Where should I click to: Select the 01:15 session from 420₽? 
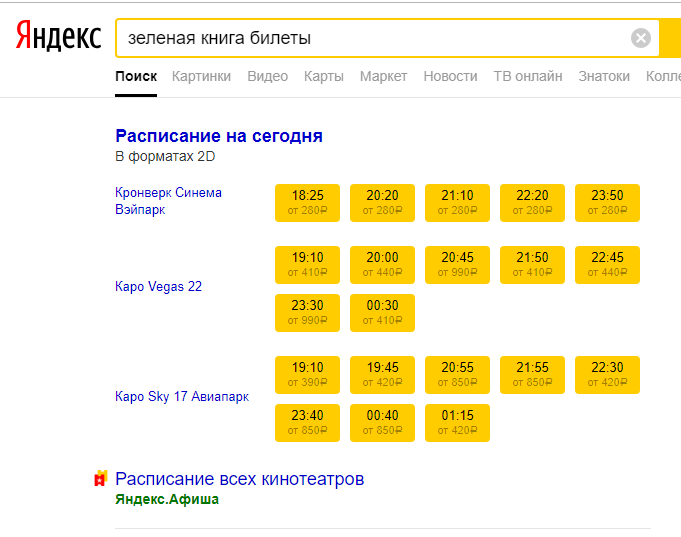pos(457,423)
